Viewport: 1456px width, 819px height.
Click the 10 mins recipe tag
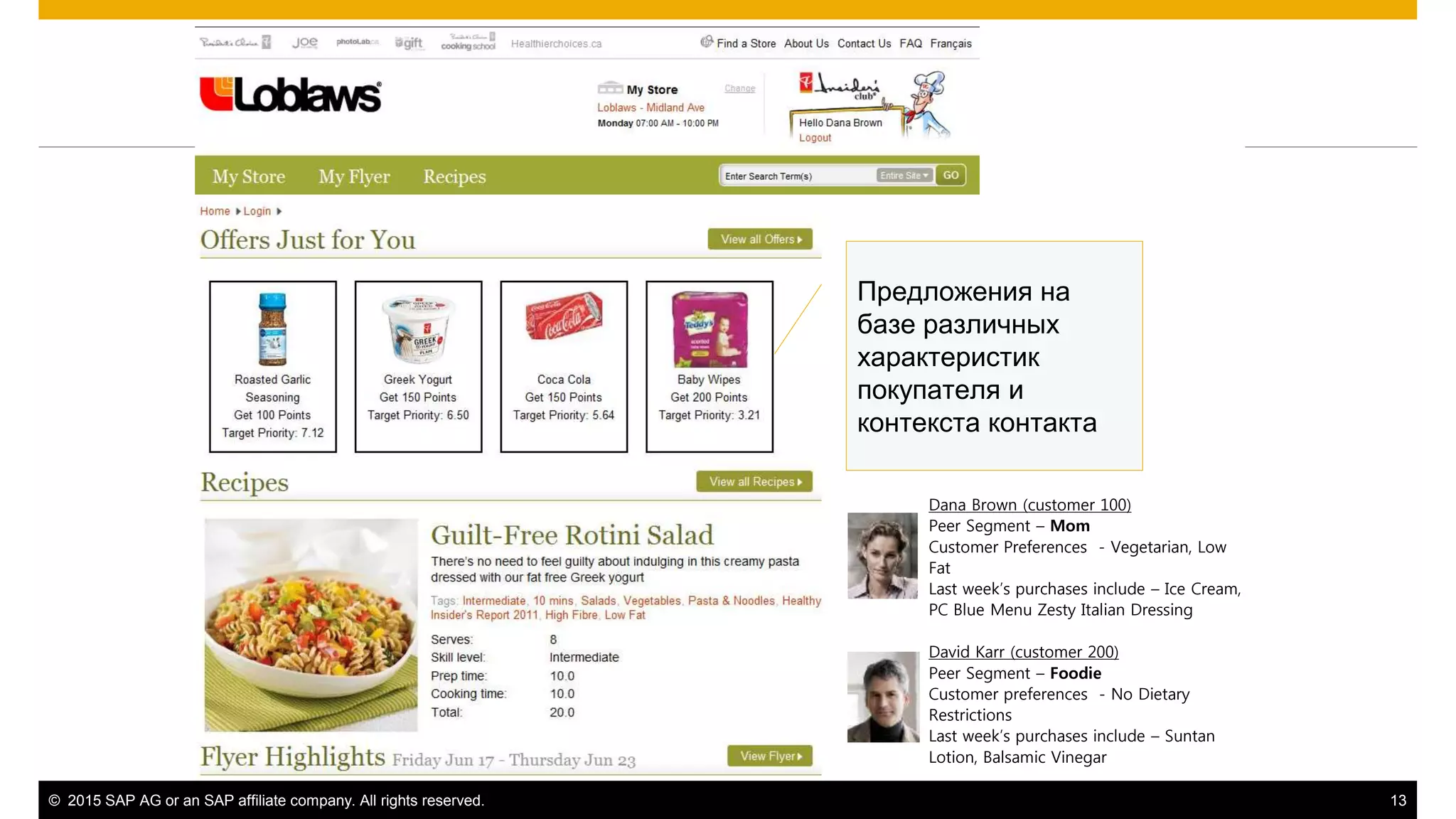pyautogui.click(x=553, y=601)
